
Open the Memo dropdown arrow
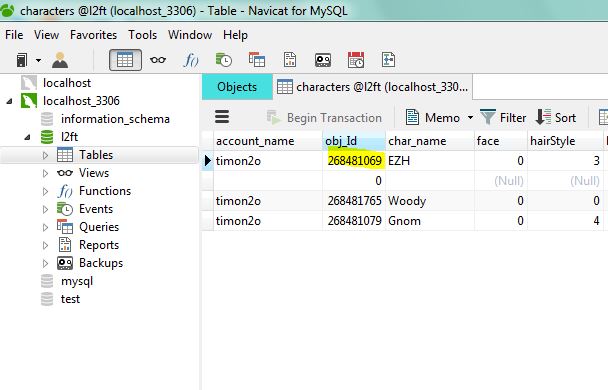tap(470, 117)
